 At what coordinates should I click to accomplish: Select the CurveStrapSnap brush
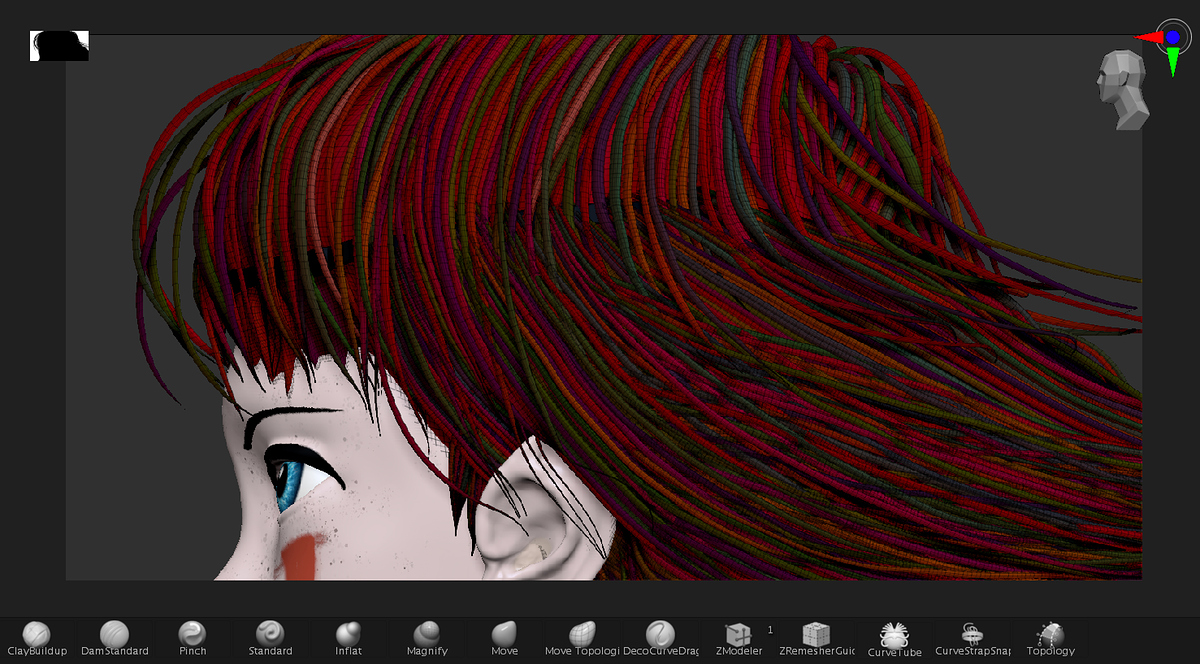972,637
